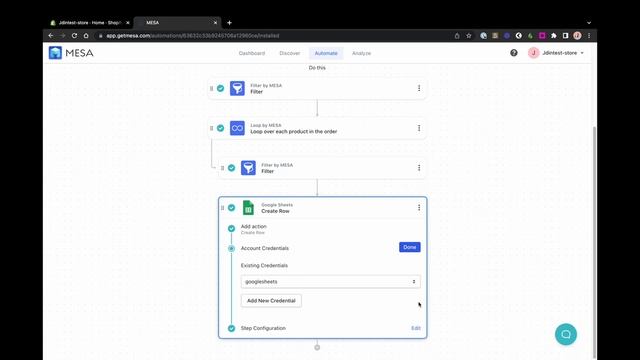Open the Loop by MESA infinity icon
The image size is (640, 360).
[x=237, y=128]
